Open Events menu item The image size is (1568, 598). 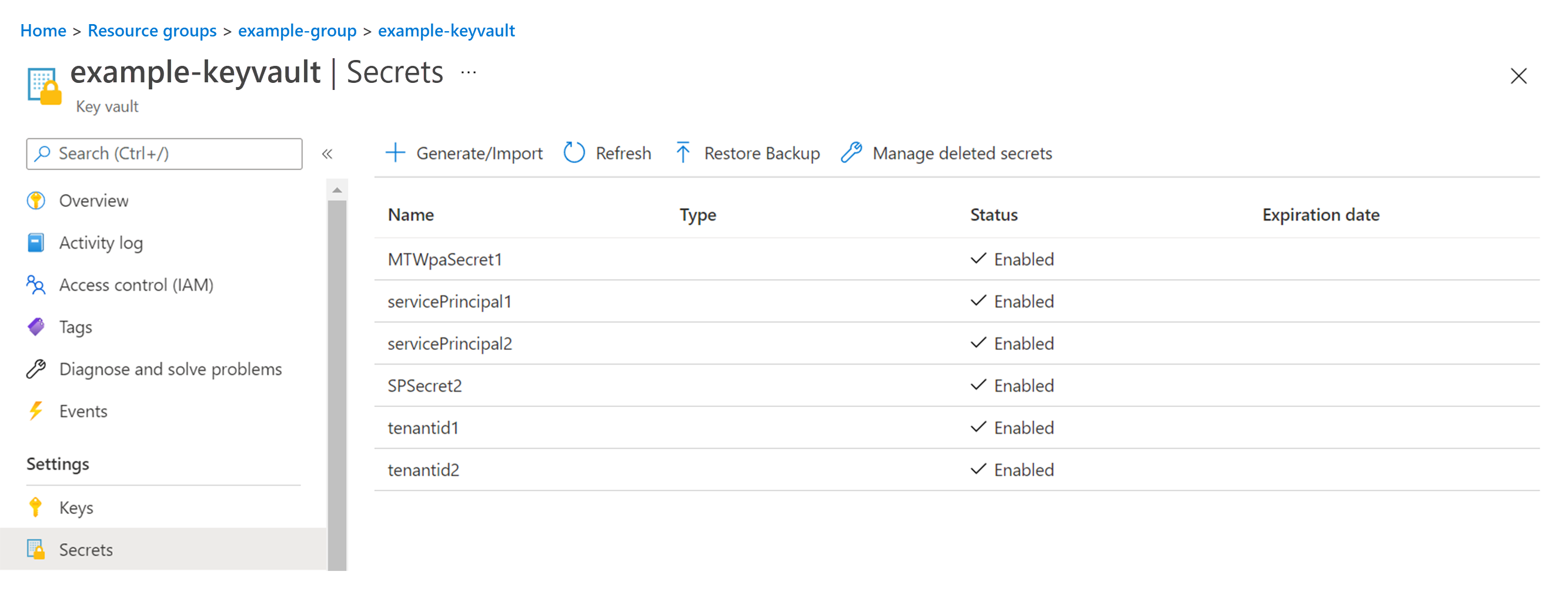[83, 411]
